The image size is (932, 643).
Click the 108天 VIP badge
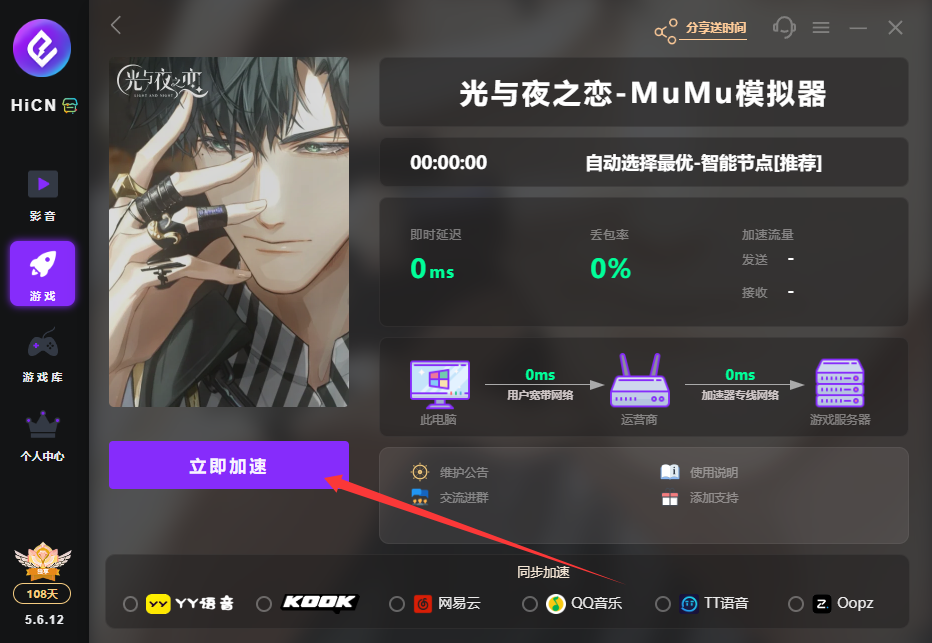point(42,594)
